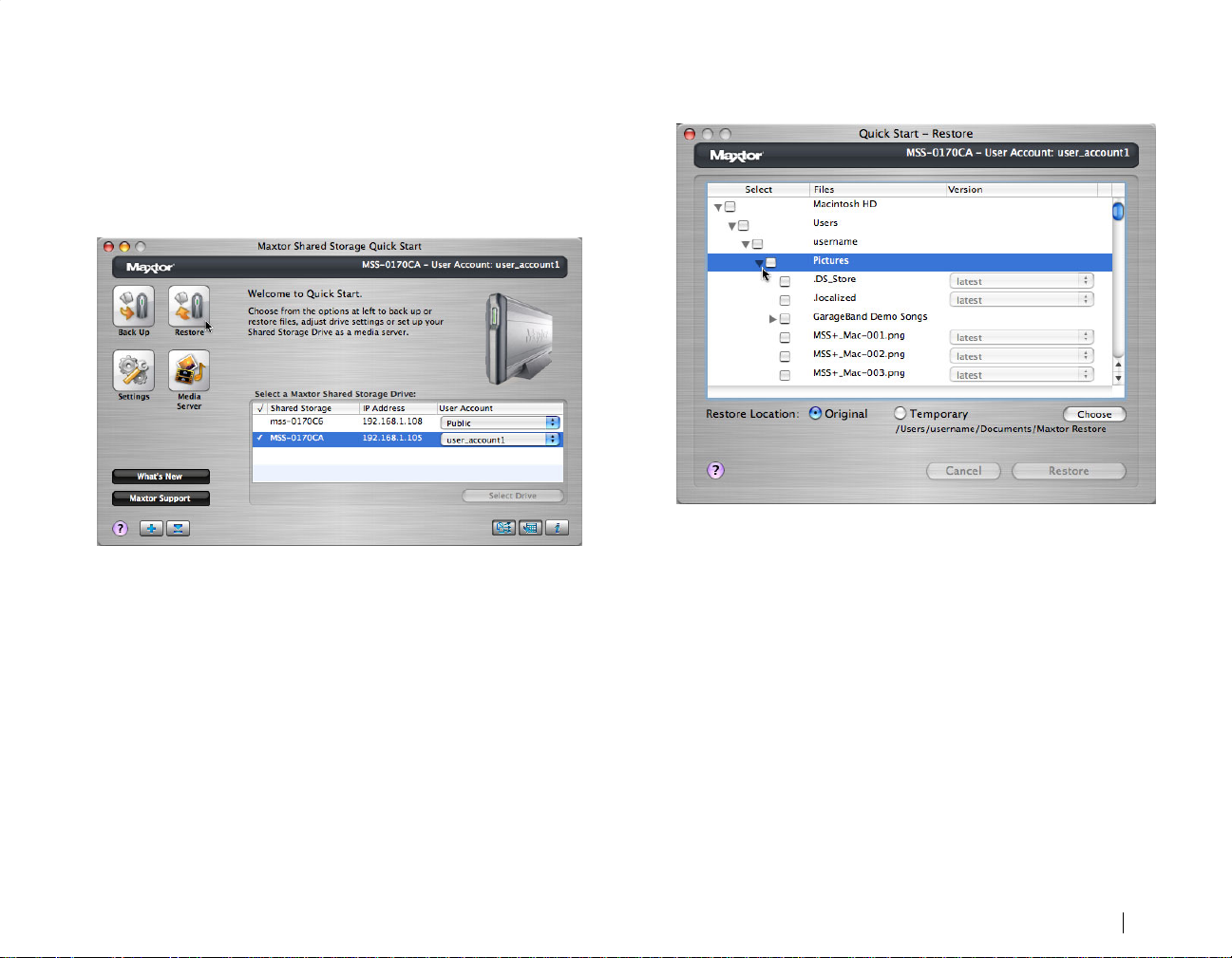The image size is (1232, 958).
Task: Click the purple help icon in Restore window
Action: pyautogui.click(x=716, y=470)
